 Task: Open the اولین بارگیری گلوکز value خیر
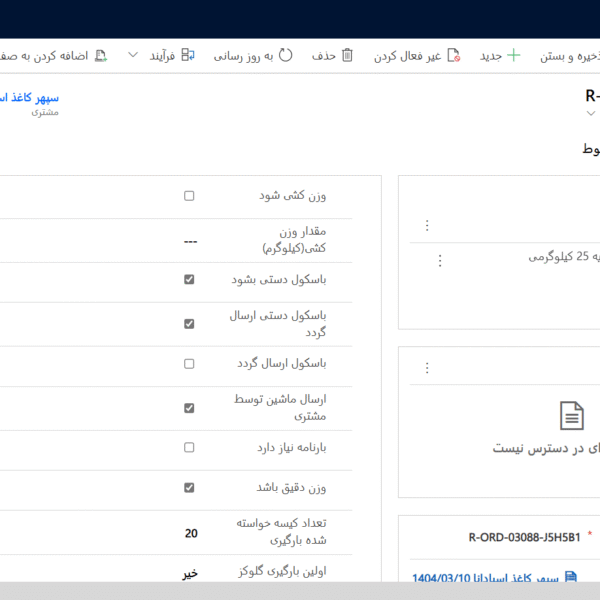pos(190,574)
